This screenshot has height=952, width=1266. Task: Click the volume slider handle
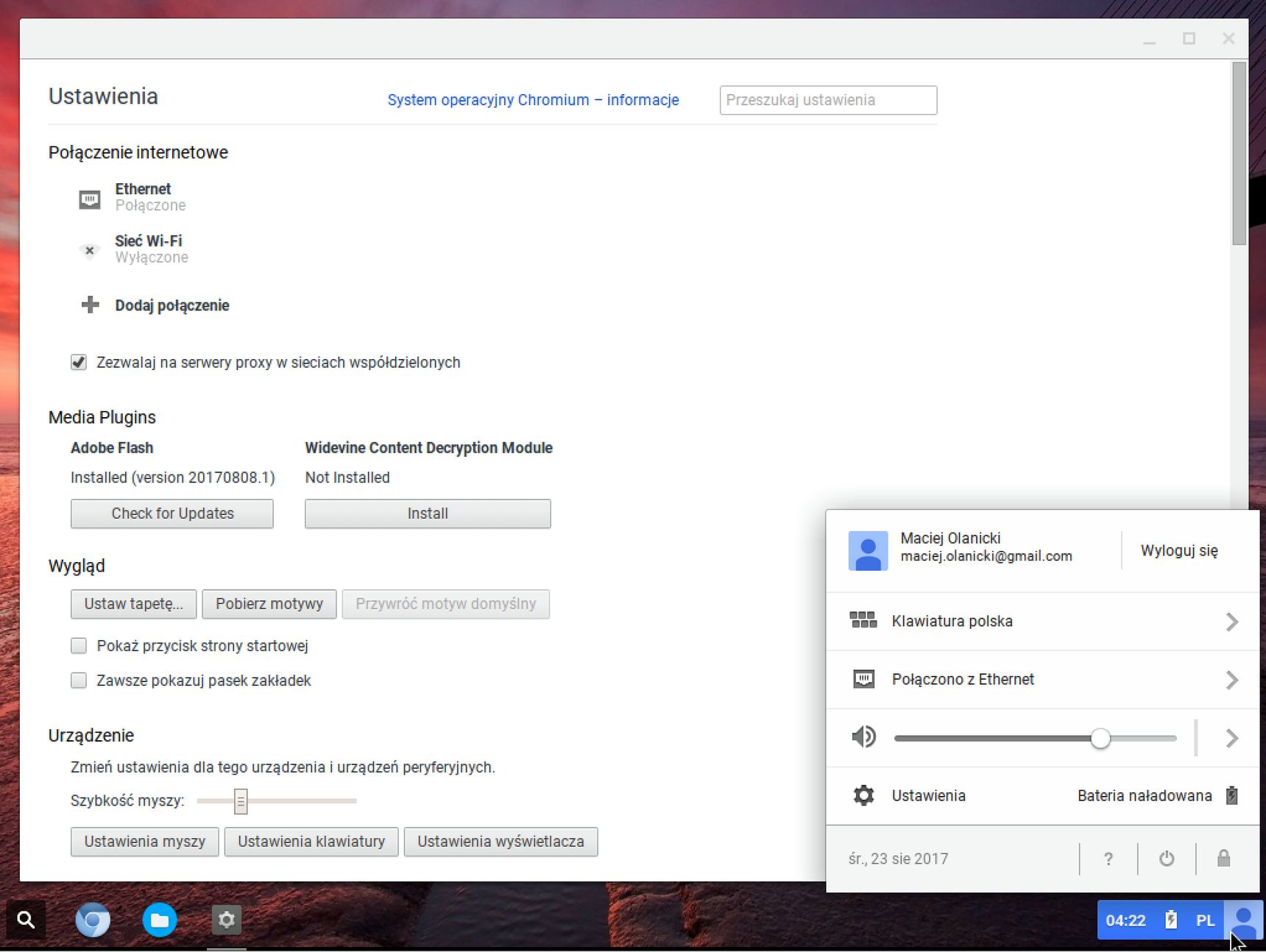click(1100, 738)
